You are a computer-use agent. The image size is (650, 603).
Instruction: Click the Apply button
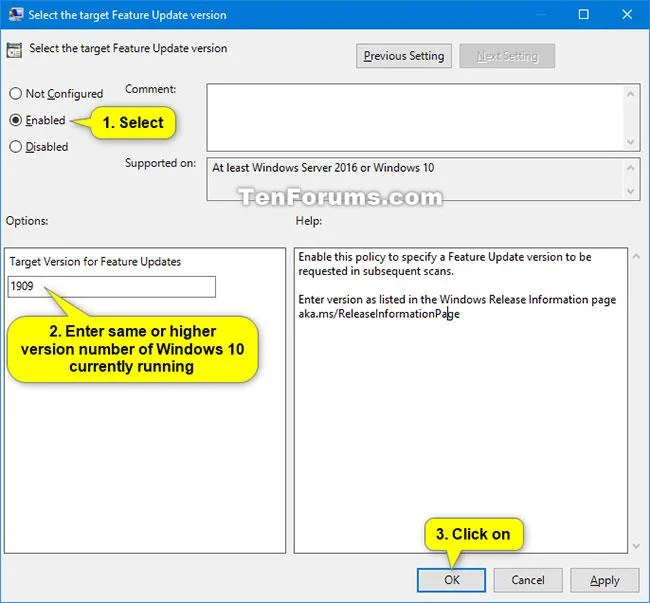click(x=604, y=580)
